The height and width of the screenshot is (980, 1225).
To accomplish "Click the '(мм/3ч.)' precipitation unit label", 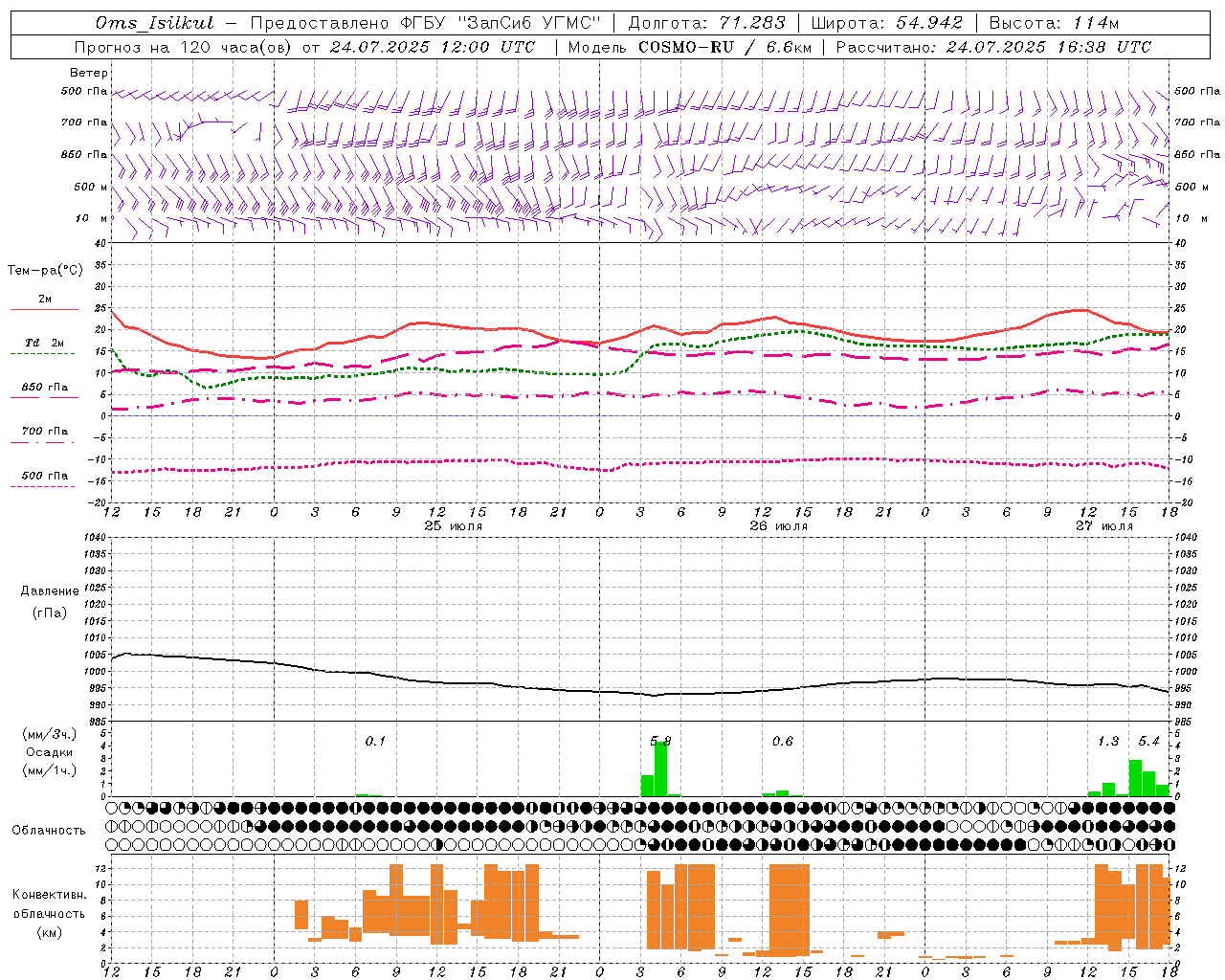I will click(49, 734).
